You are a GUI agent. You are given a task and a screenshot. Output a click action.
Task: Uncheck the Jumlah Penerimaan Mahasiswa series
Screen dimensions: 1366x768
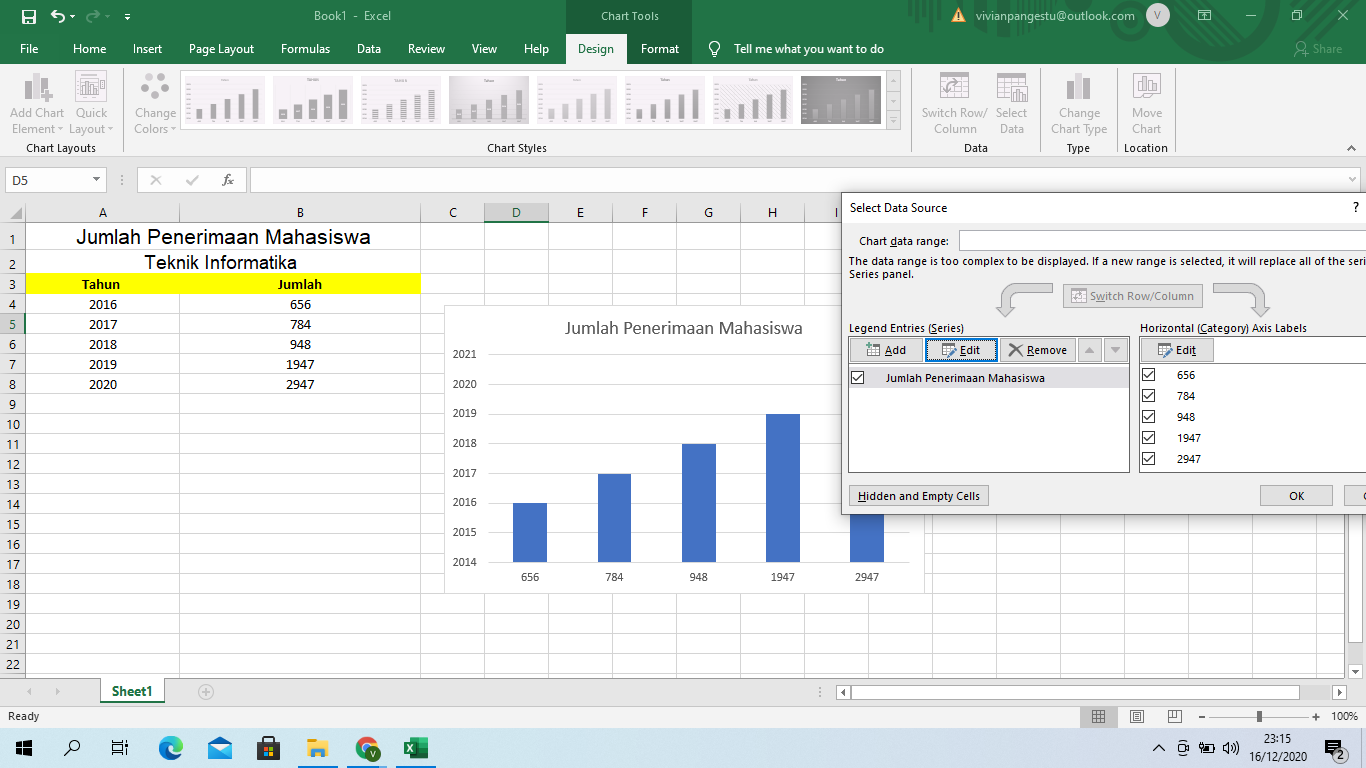[857, 377]
